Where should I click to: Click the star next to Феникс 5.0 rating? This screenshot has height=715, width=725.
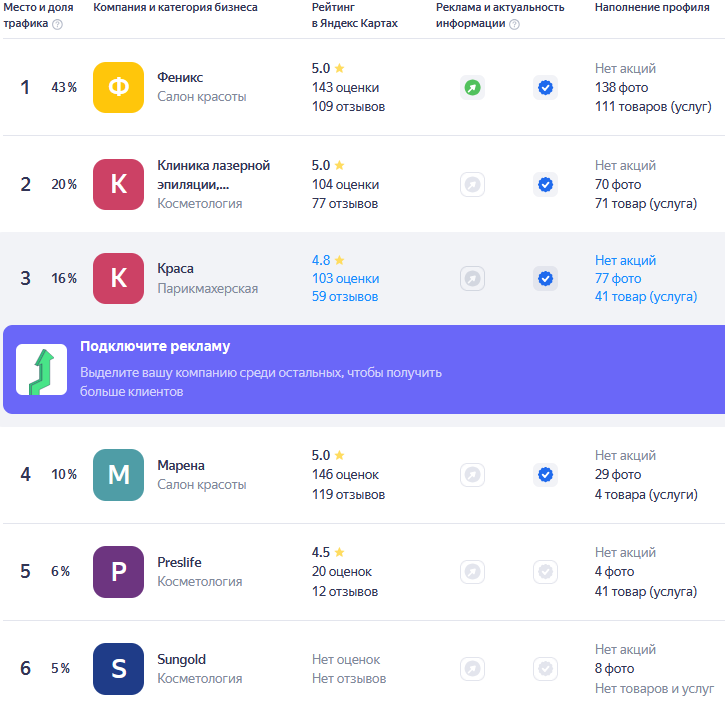click(339, 68)
